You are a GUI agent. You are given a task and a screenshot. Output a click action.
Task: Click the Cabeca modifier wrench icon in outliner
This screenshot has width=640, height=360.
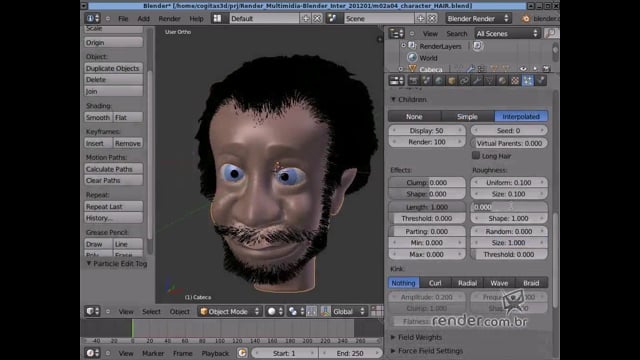(x=471, y=69)
